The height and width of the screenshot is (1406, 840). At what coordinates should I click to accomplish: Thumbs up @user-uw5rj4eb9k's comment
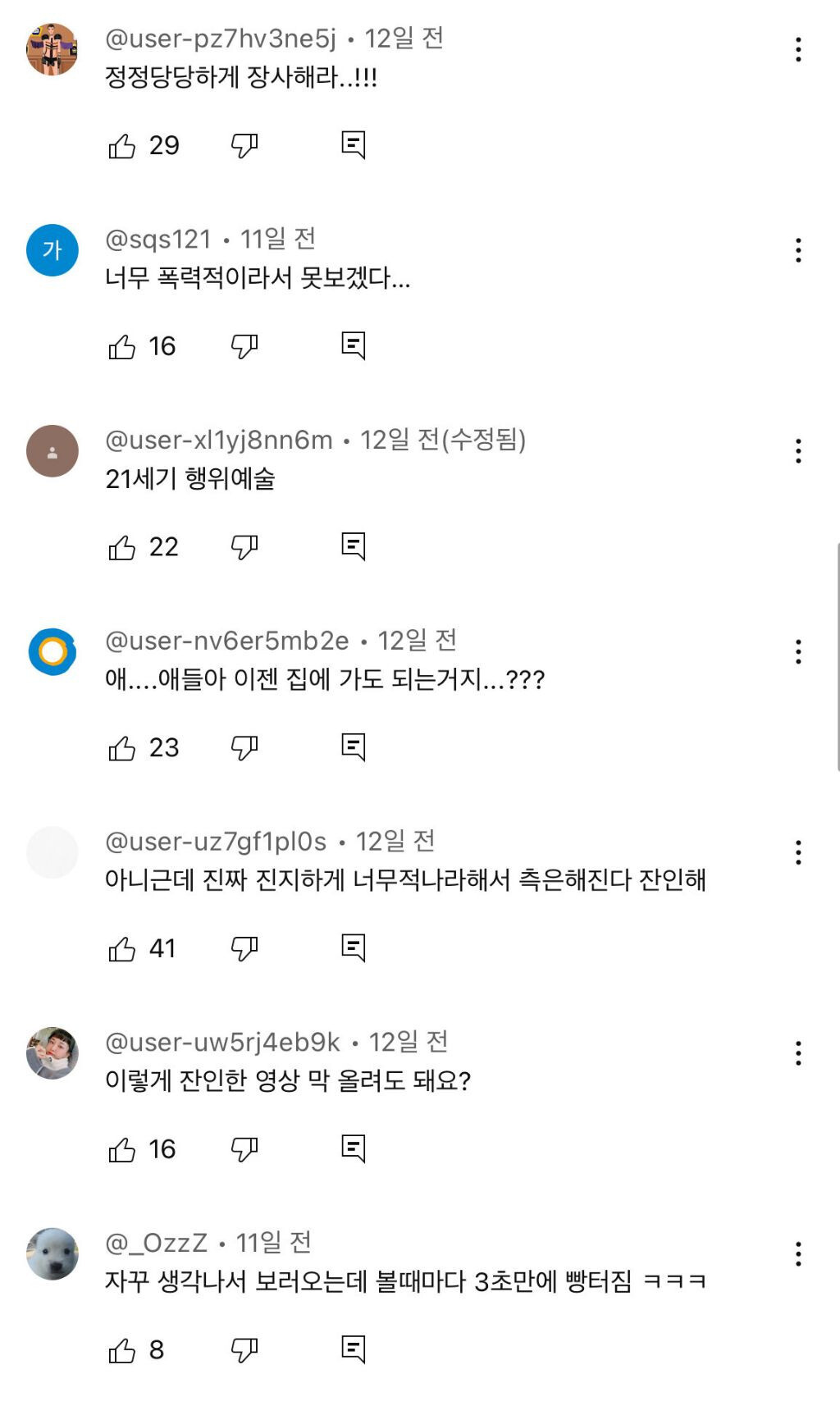[x=122, y=1150]
